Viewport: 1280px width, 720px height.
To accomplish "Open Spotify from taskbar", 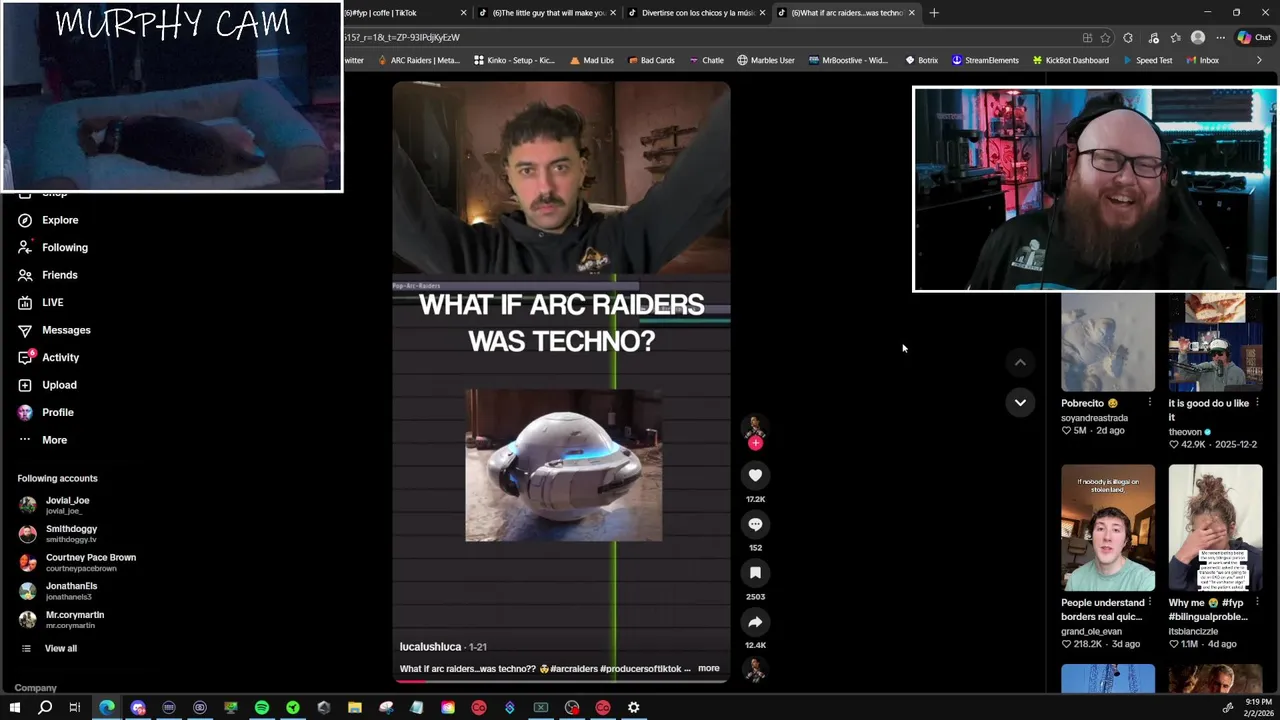I will (x=261, y=707).
